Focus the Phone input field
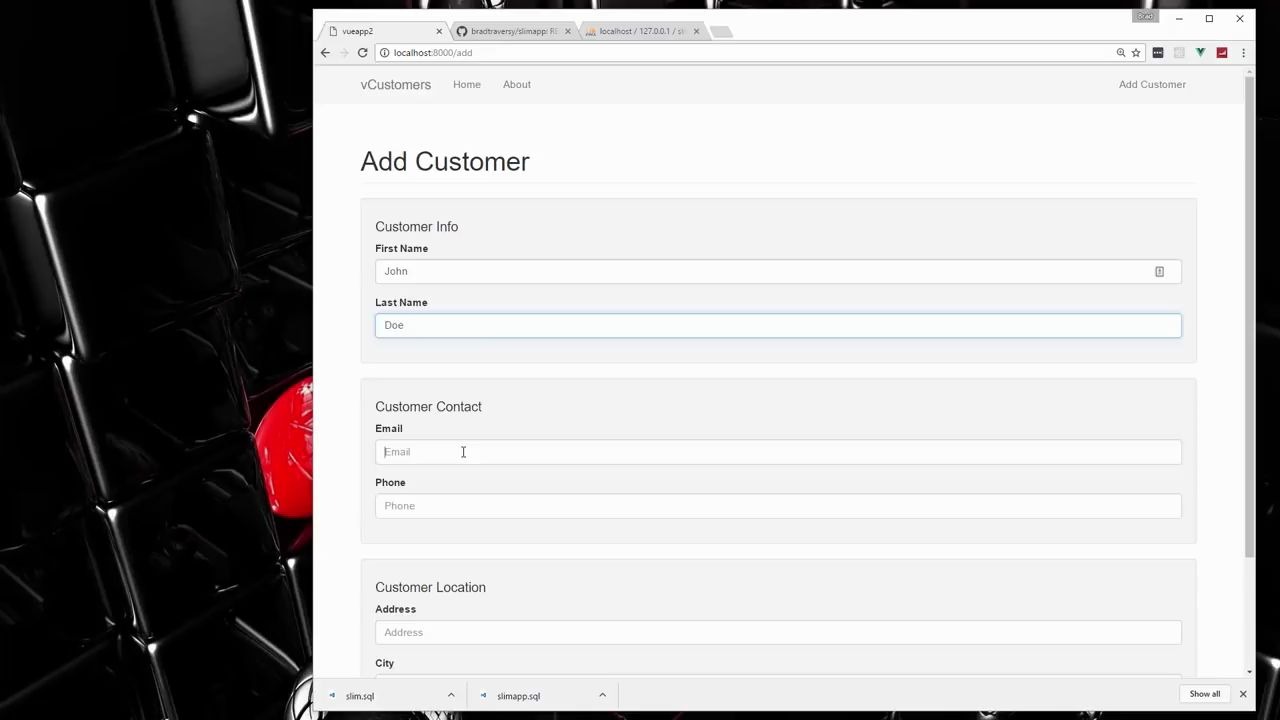 point(778,506)
